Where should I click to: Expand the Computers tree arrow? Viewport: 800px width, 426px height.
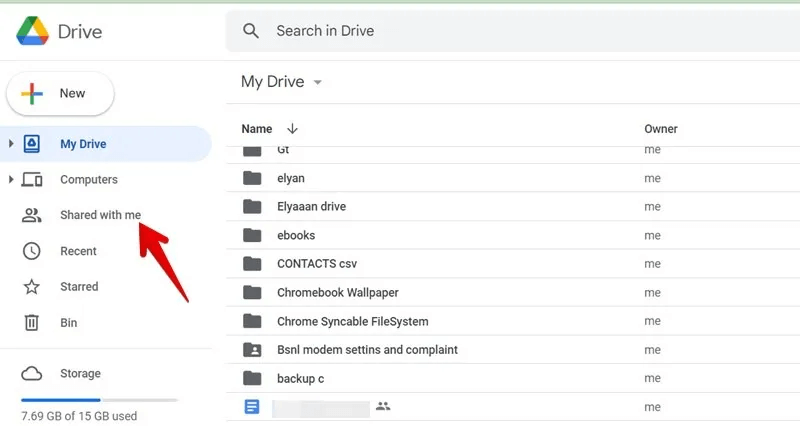[11, 180]
